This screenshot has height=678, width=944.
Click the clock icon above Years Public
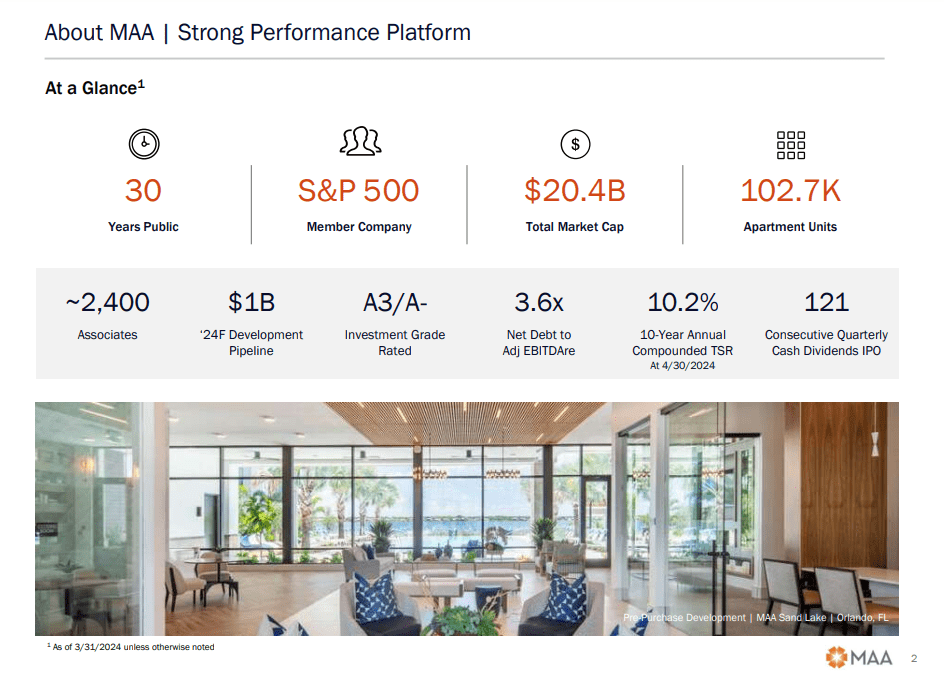pos(144,145)
